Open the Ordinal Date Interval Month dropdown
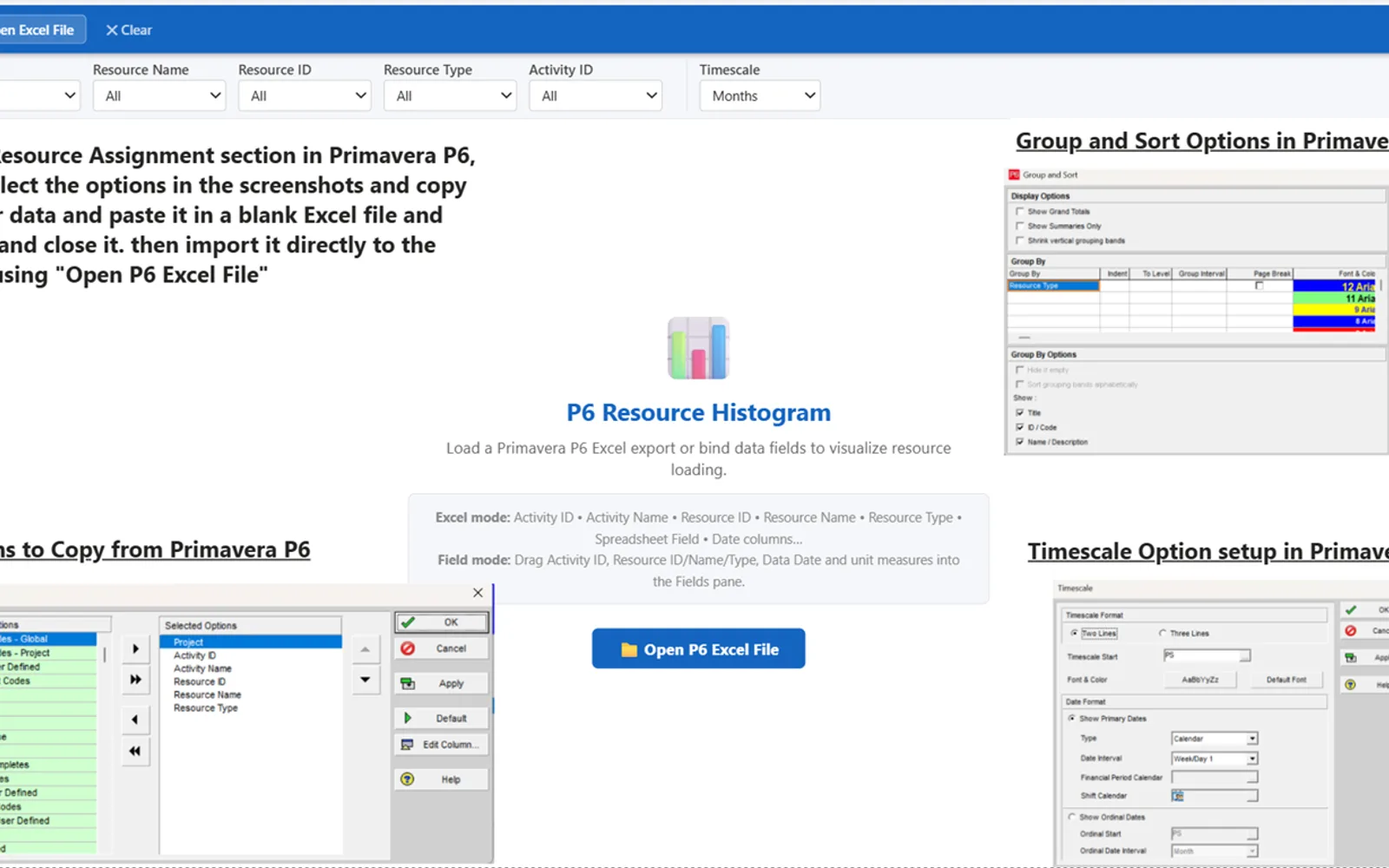Screen dimensions: 1389x868 click(x=1215, y=852)
